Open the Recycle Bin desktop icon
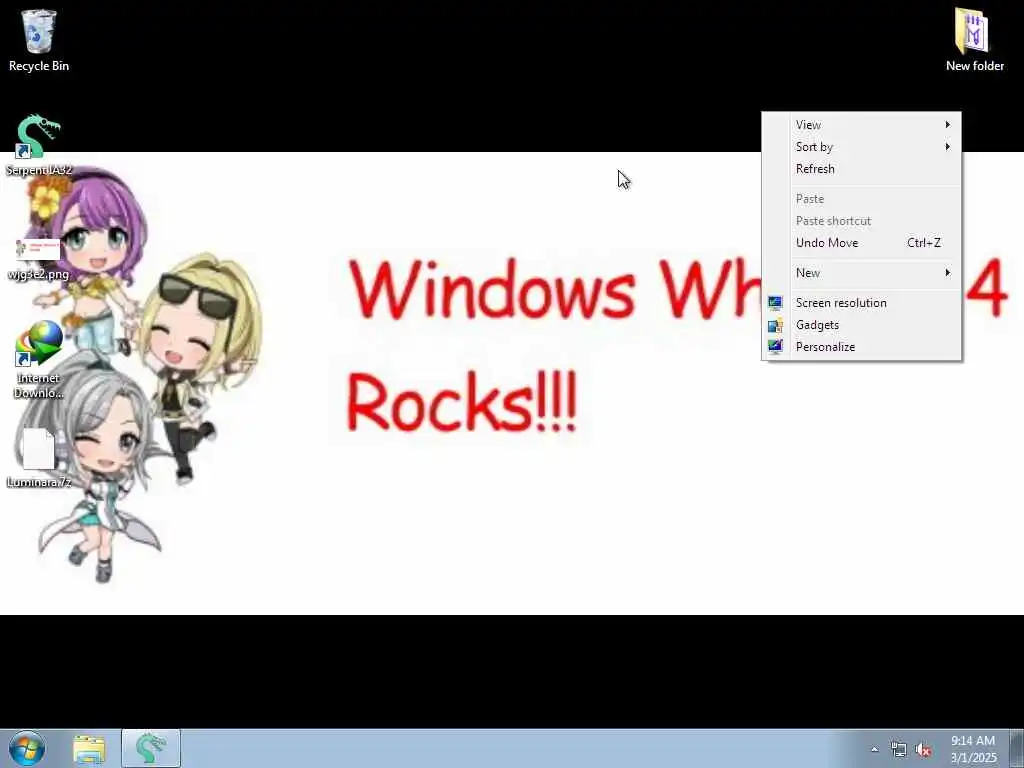Image resolution: width=1024 pixels, height=768 pixels. 39,40
